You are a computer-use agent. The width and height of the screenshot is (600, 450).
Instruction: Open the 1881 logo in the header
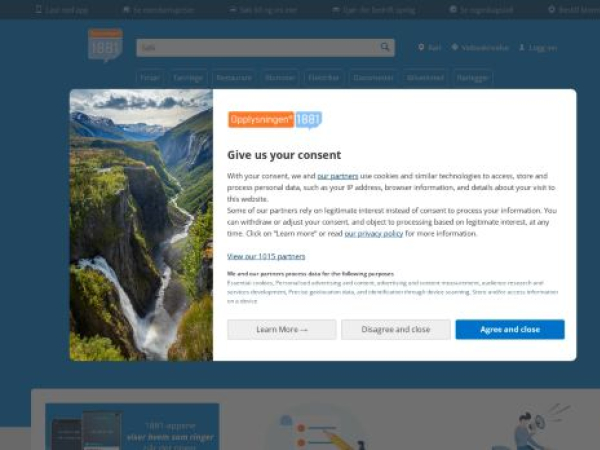pyautogui.click(x=105, y=45)
